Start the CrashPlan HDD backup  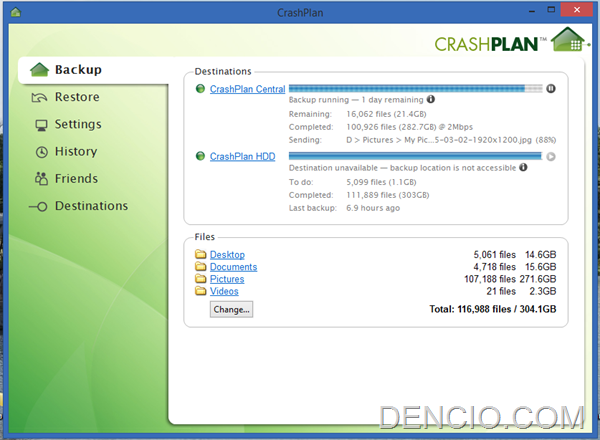[x=551, y=156]
